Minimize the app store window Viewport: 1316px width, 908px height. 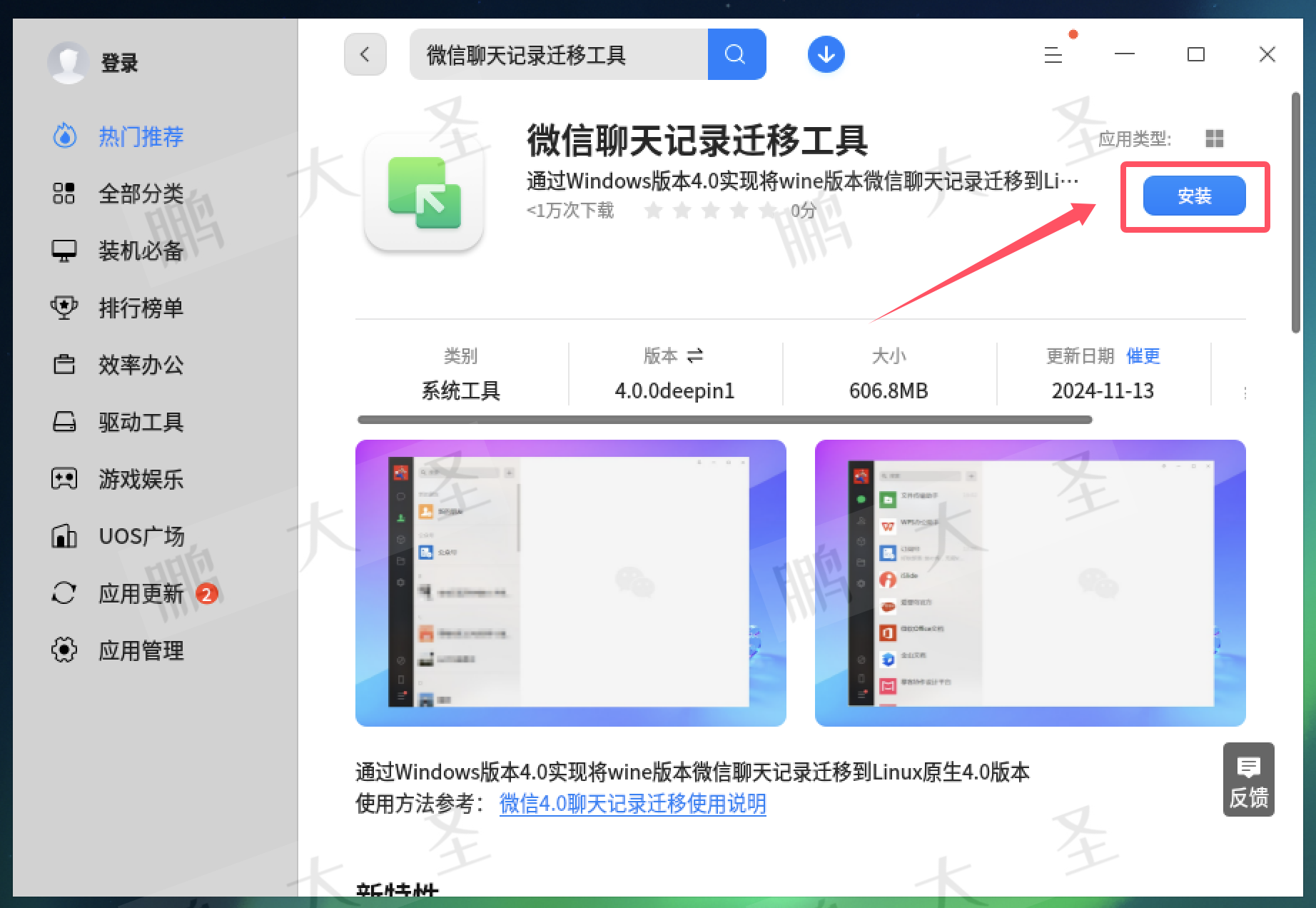point(1125,54)
